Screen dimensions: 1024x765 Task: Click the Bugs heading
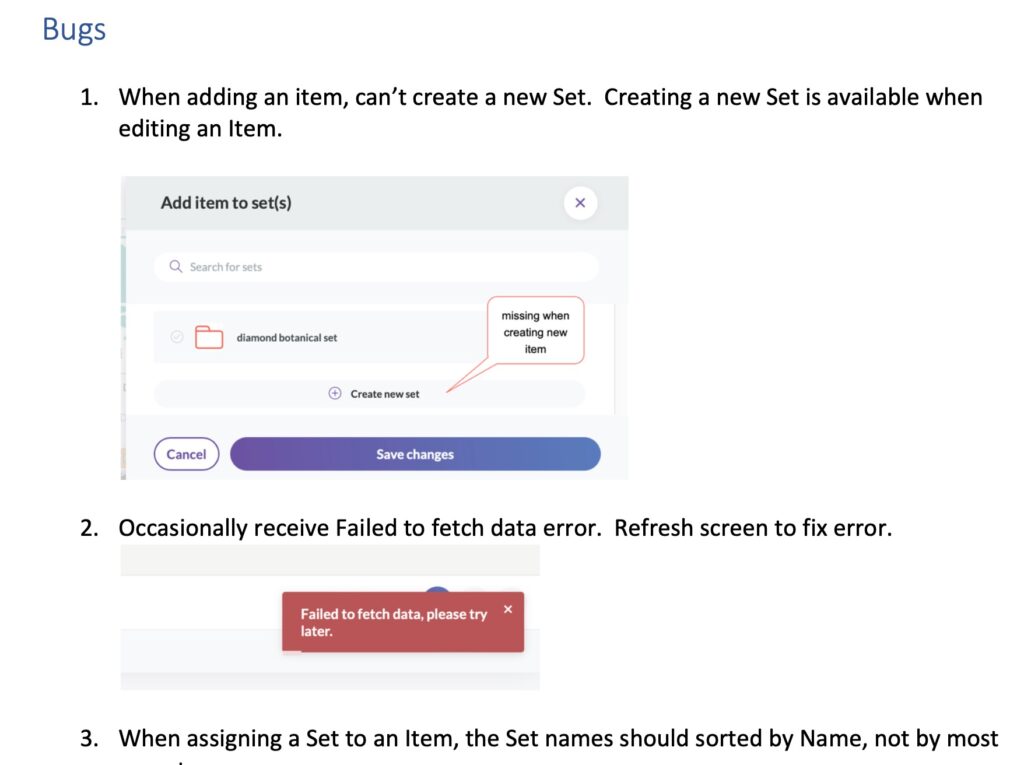74,30
